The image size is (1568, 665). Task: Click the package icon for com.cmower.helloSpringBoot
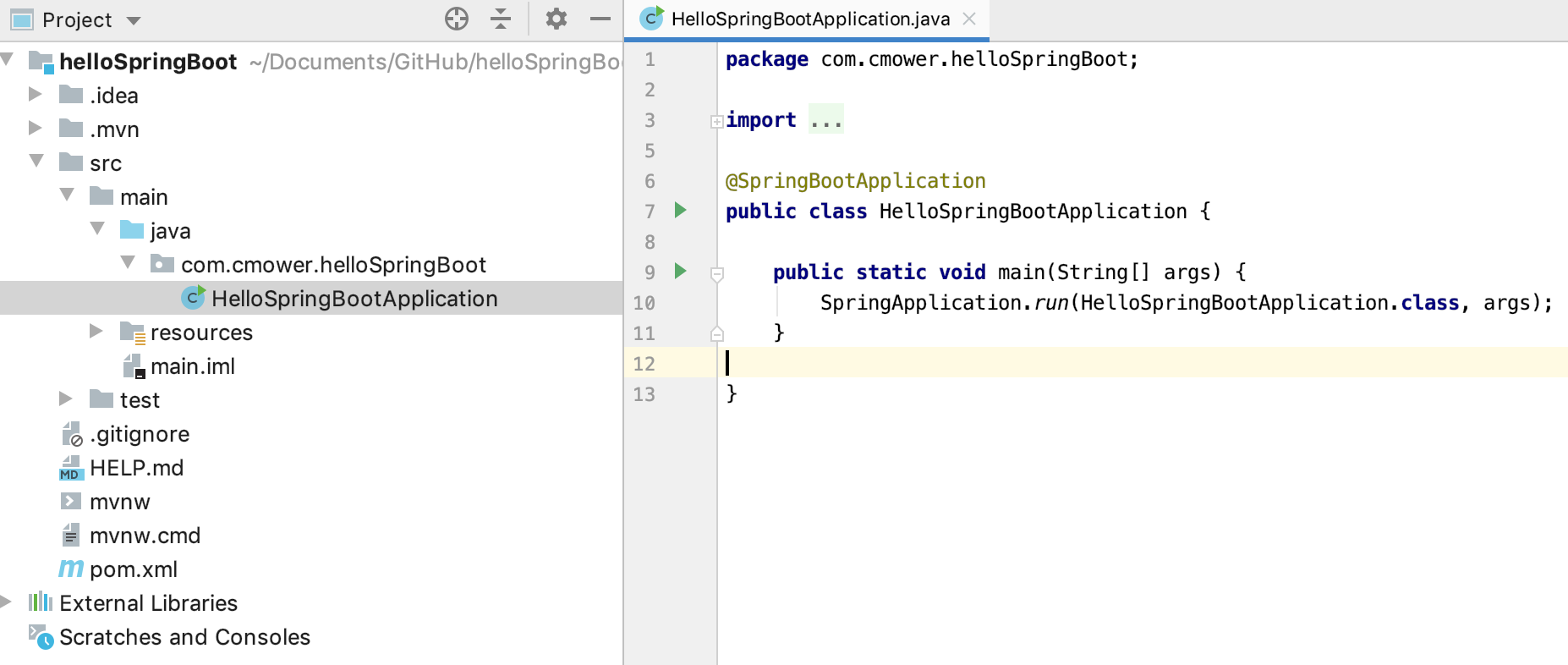[x=162, y=263]
